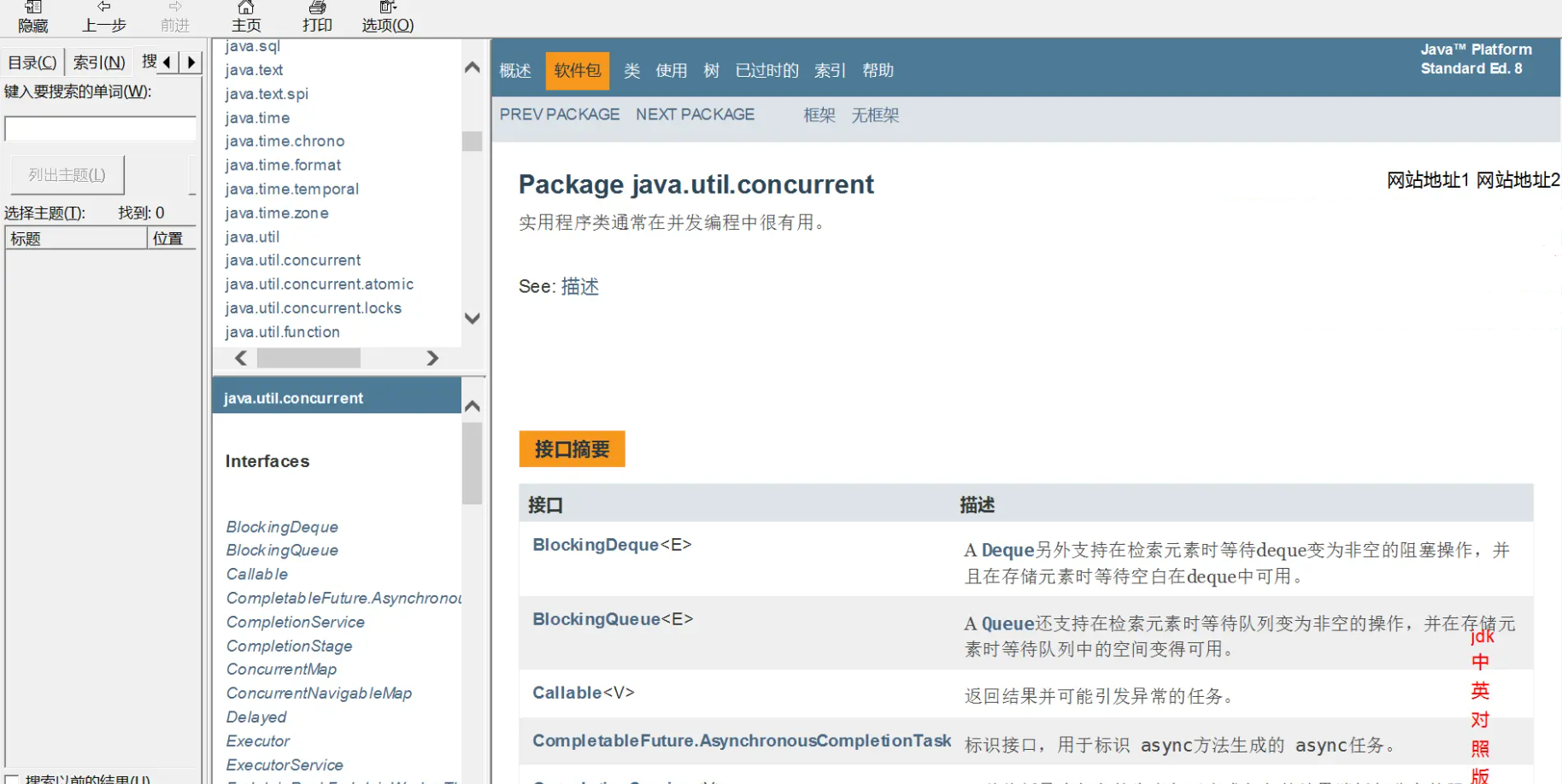Go to NEXT PACKAGE
Image resolution: width=1562 pixels, height=784 pixels.
(x=696, y=114)
